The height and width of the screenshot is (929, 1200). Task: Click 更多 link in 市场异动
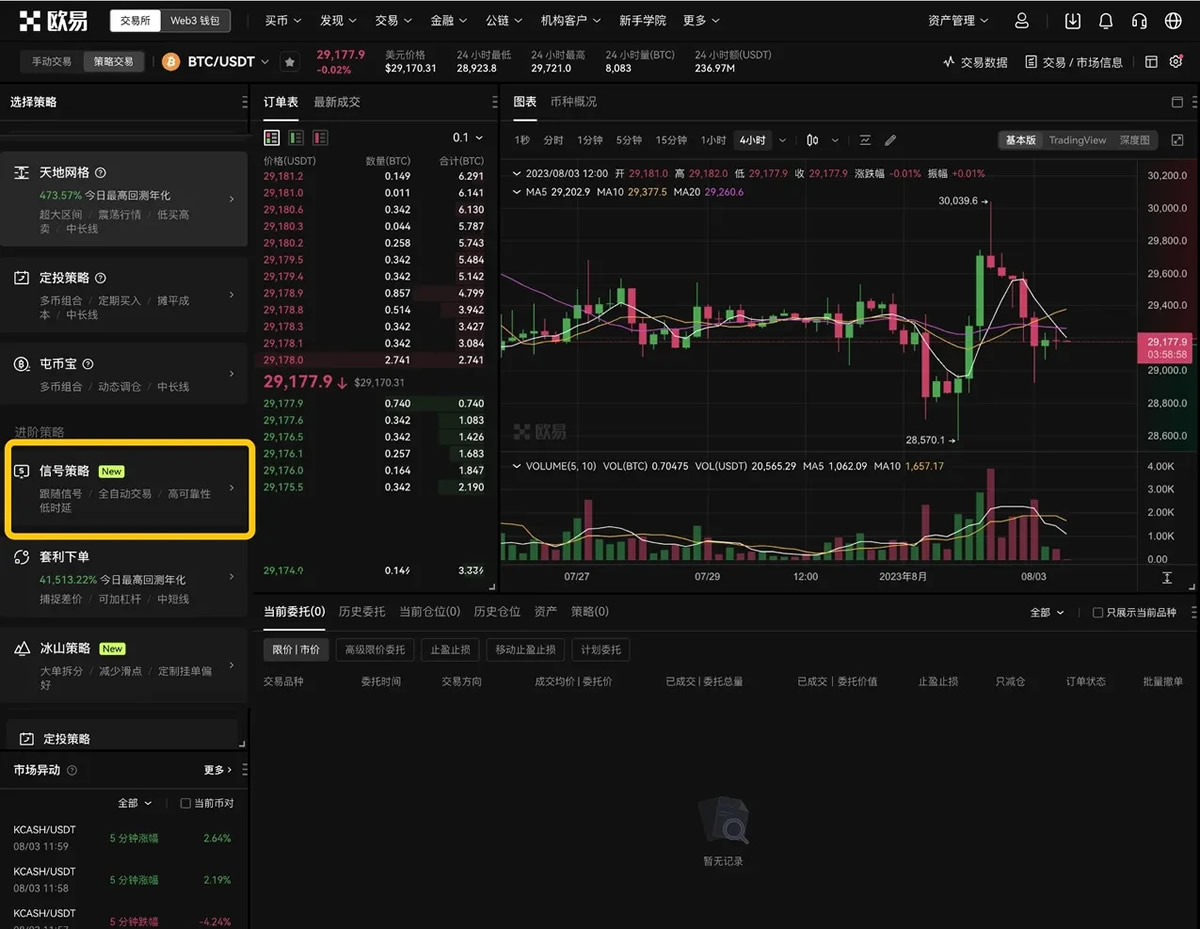(217, 770)
